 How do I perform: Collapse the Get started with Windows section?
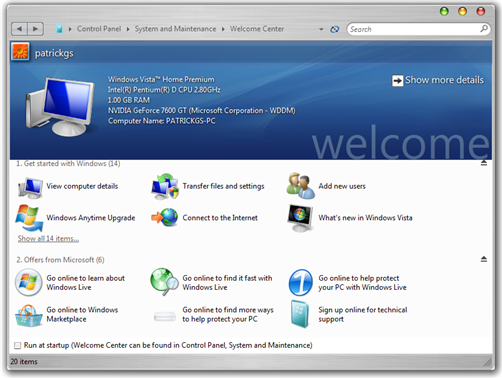click(484, 163)
